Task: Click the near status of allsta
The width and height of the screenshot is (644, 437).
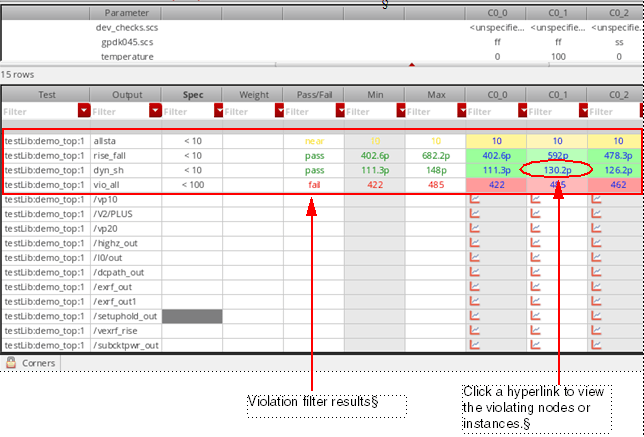Action: tap(314, 141)
